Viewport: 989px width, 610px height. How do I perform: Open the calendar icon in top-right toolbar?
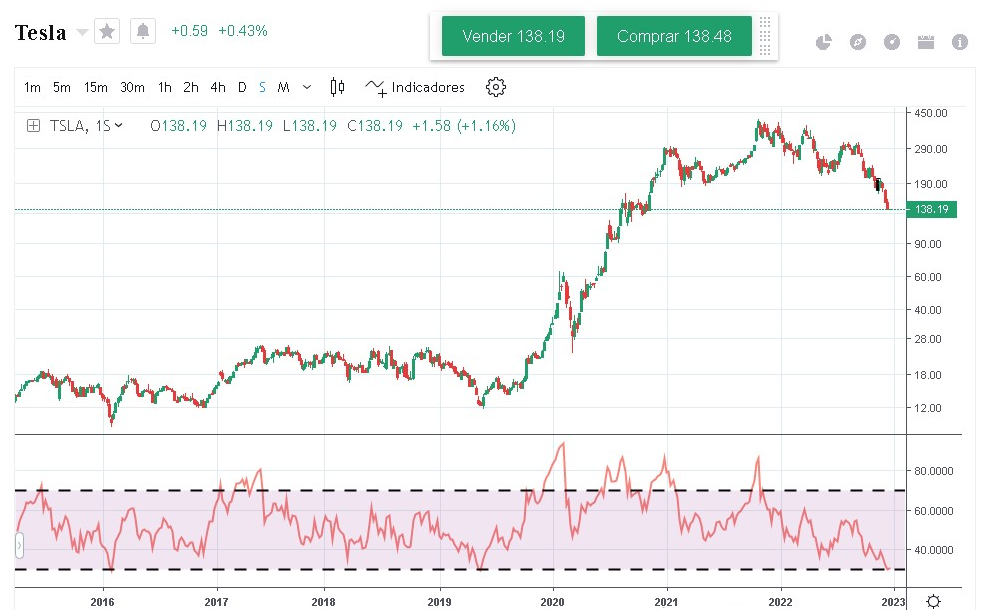(x=925, y=42)
